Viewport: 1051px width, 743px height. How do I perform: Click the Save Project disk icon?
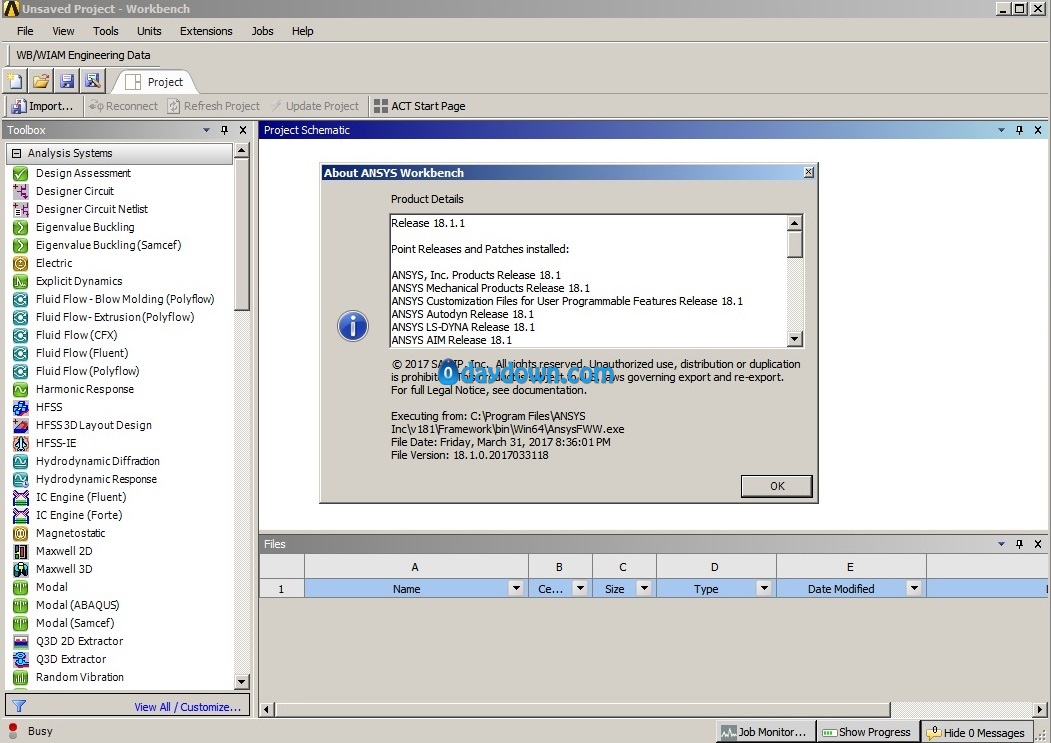pos(67,81)
